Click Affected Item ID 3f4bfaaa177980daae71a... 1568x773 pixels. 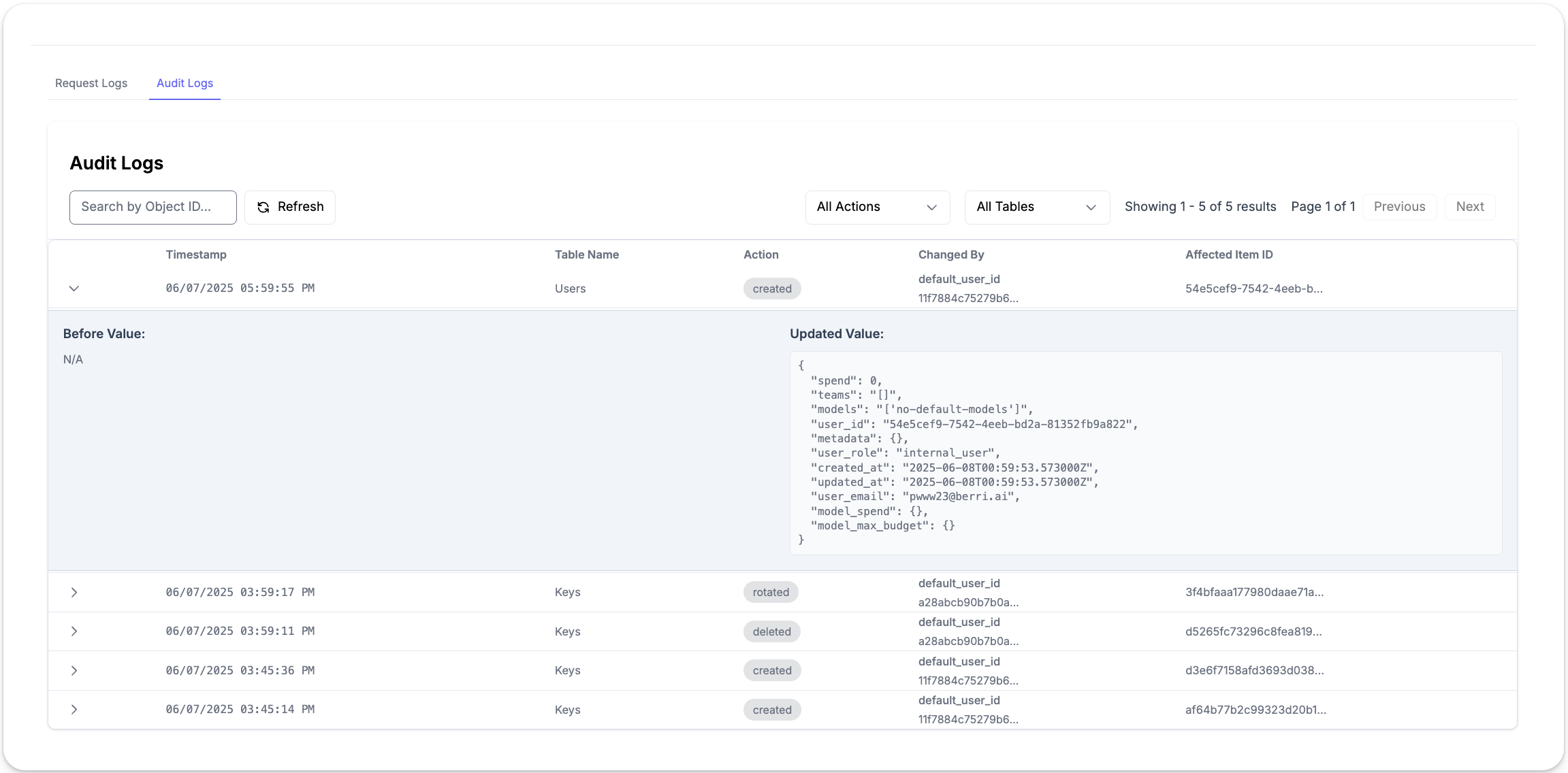click(x=1254, y=593)
